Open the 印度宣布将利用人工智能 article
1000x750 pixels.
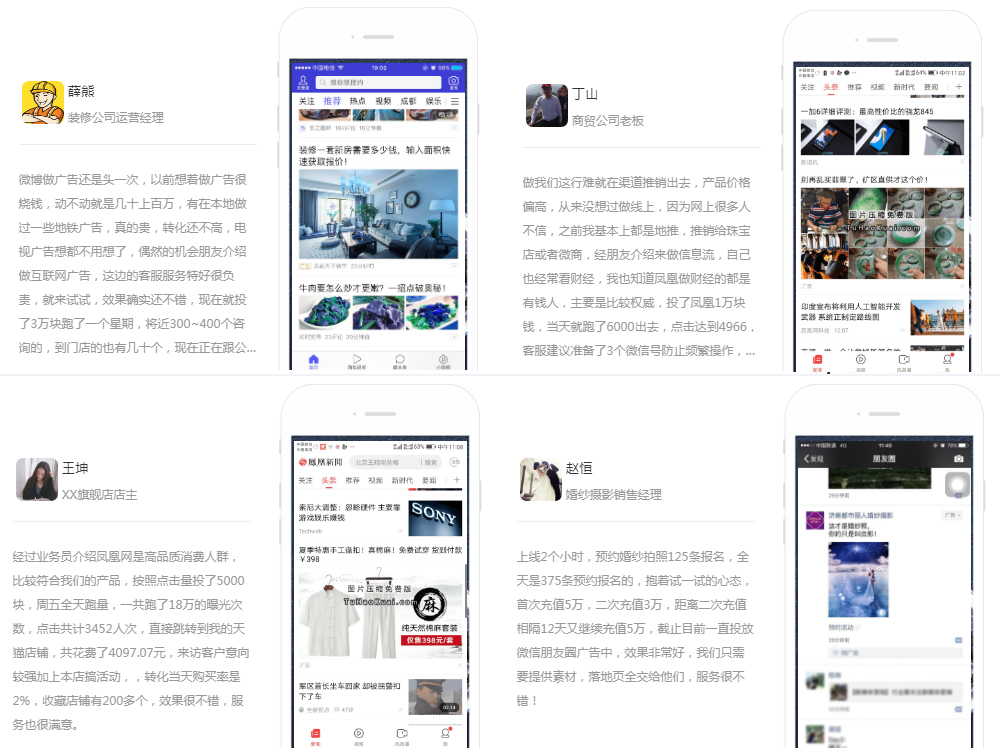pyautogui.click(x=851, y=312)
